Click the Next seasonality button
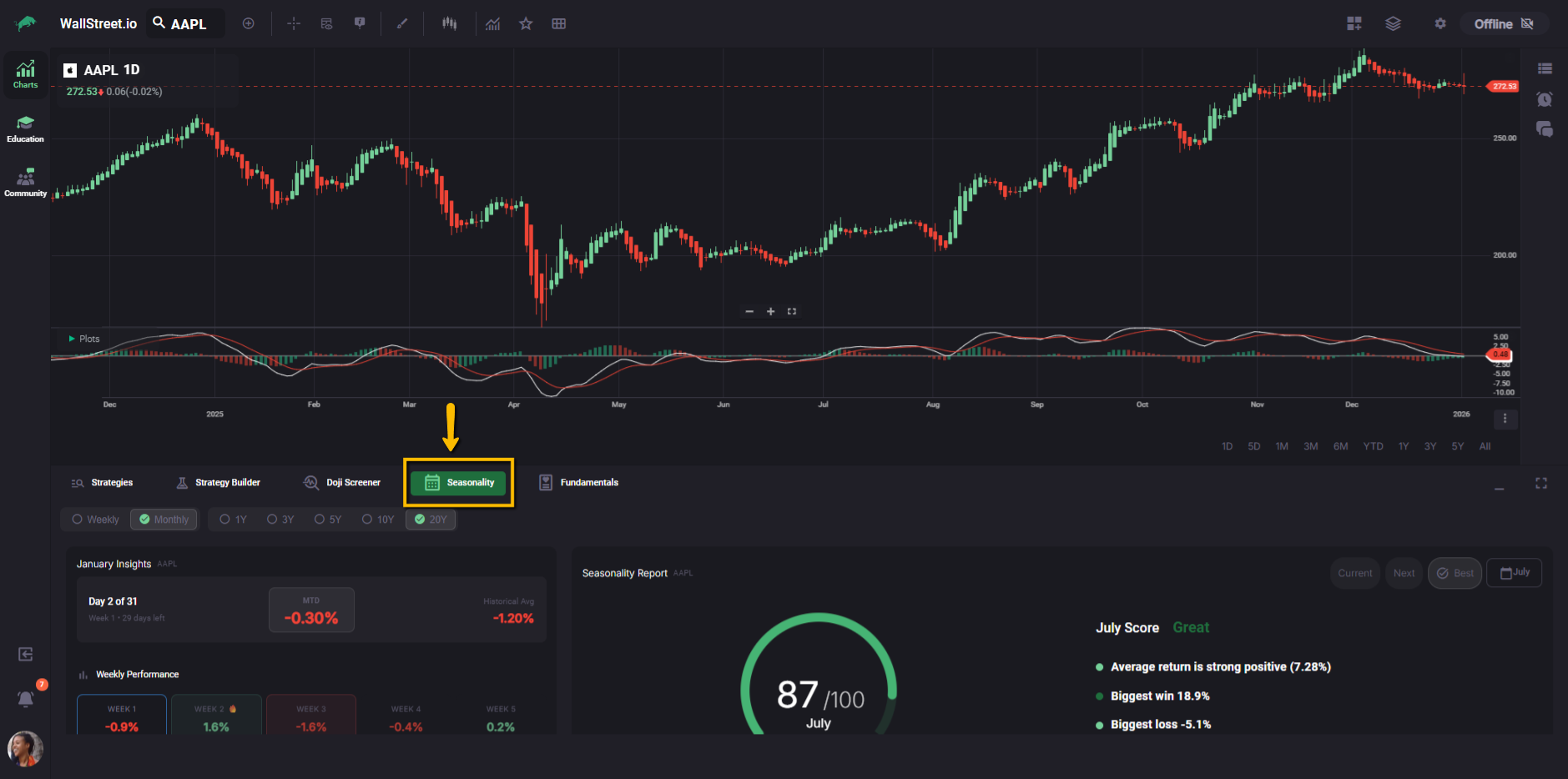Image resolution: width=1568 pixels, height=779 pixels. pos(1404,573)
